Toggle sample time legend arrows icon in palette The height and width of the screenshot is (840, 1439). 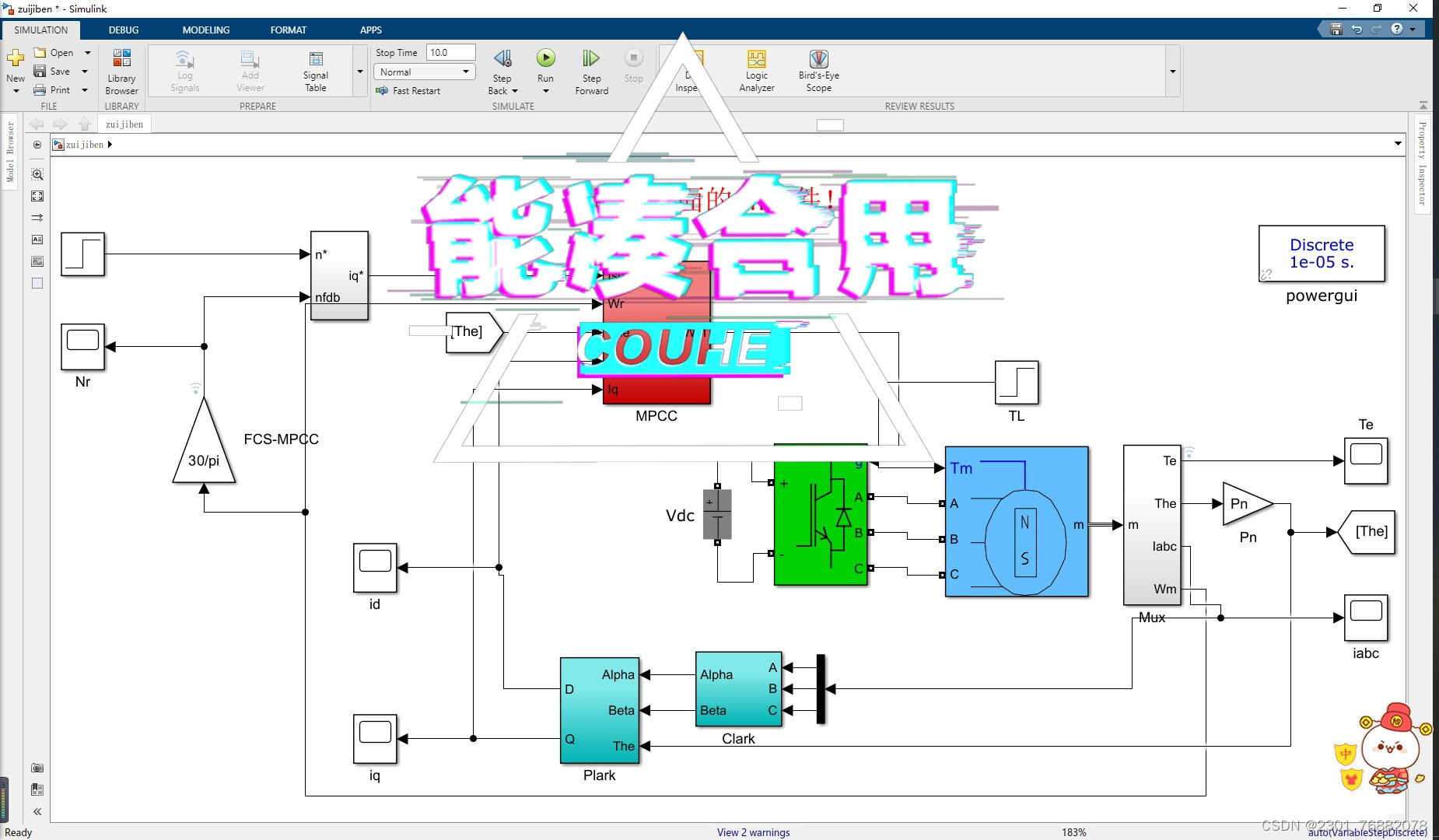point(37,218)
